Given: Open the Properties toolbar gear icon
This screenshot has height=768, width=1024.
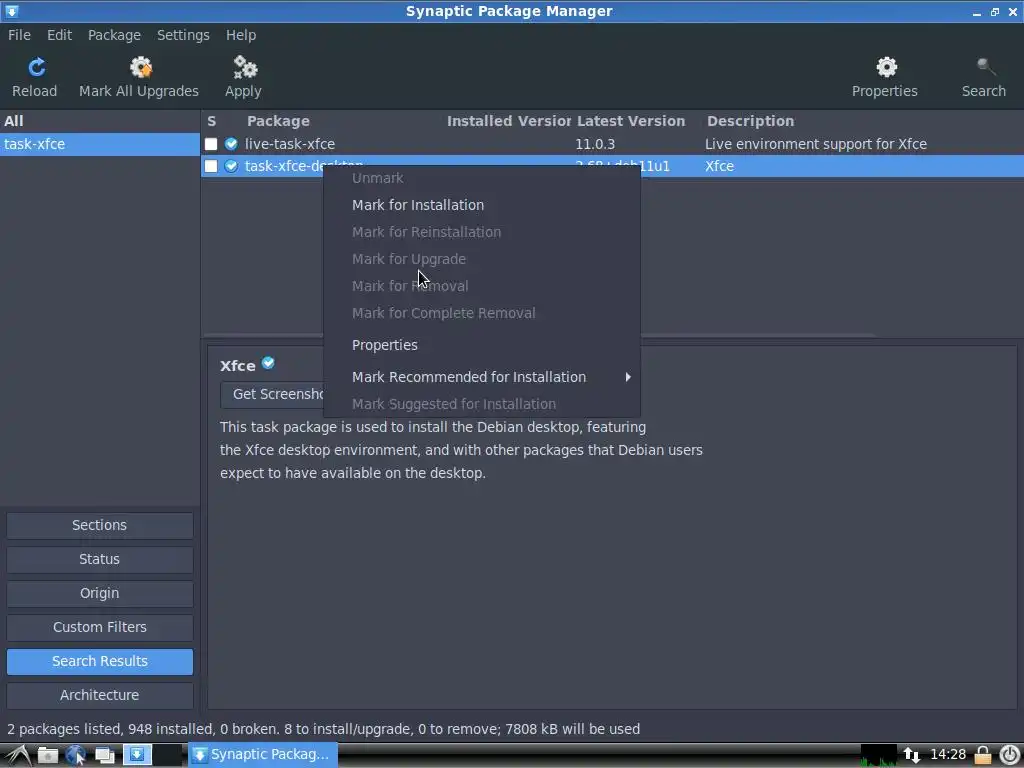Looking at the screenshot, I should 886,67.
